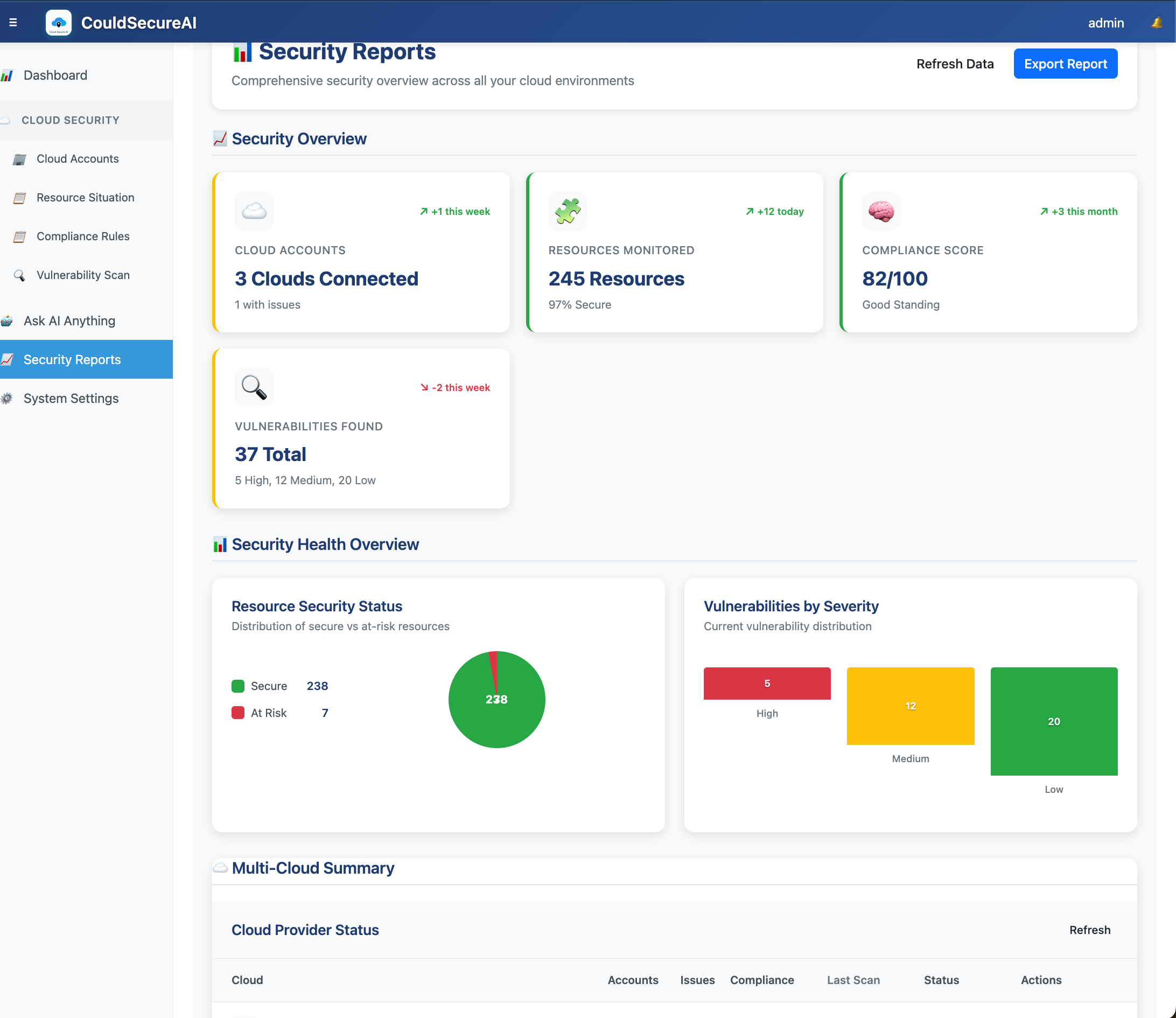Viewport: 1176px width, 1018px height.
Task: Click the brain icon on Compliance Score card
Action: (881, 211)
